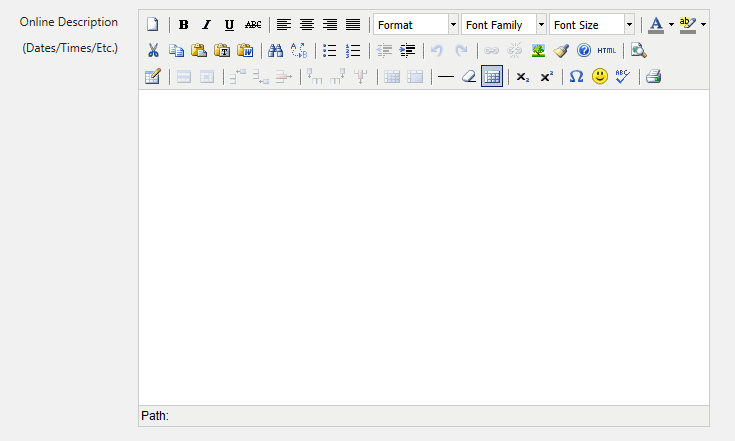Insert table column after icon
This screenshot has width=735, height=441.
(338, 76)
